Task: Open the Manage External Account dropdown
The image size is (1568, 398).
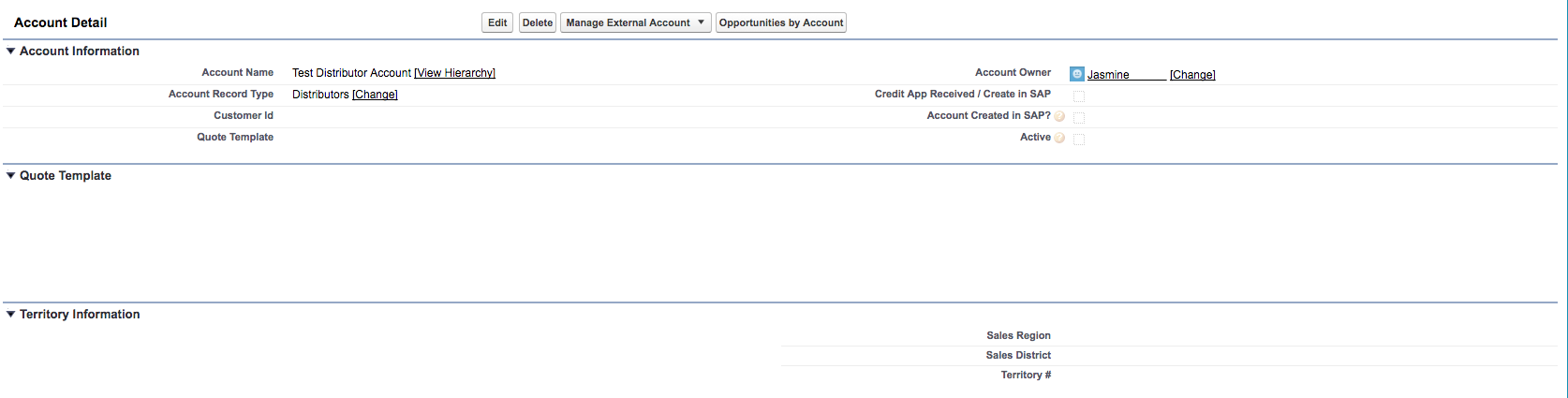Action: click(635, 22)
